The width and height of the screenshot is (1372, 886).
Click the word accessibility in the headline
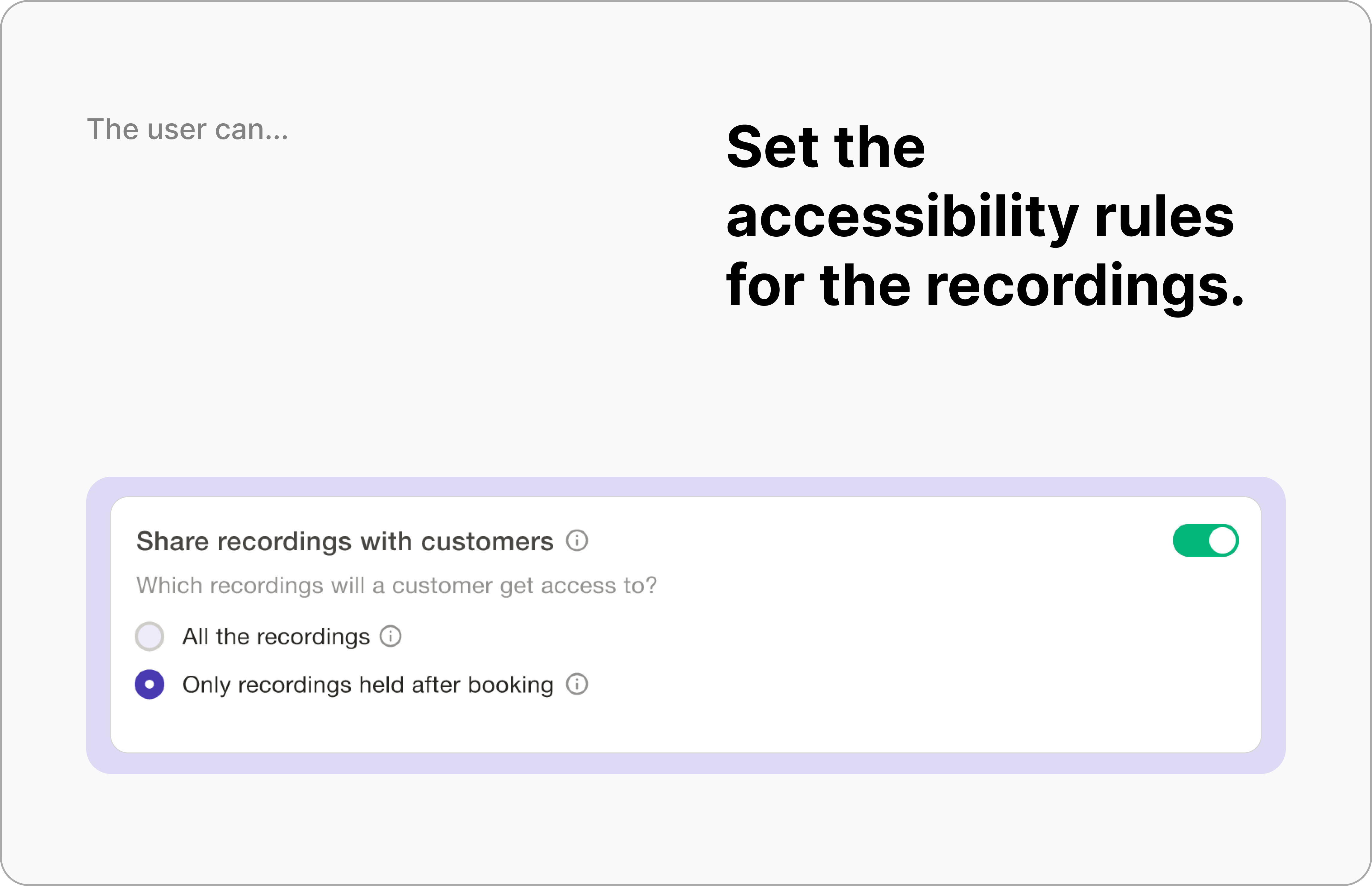[902, 218]
